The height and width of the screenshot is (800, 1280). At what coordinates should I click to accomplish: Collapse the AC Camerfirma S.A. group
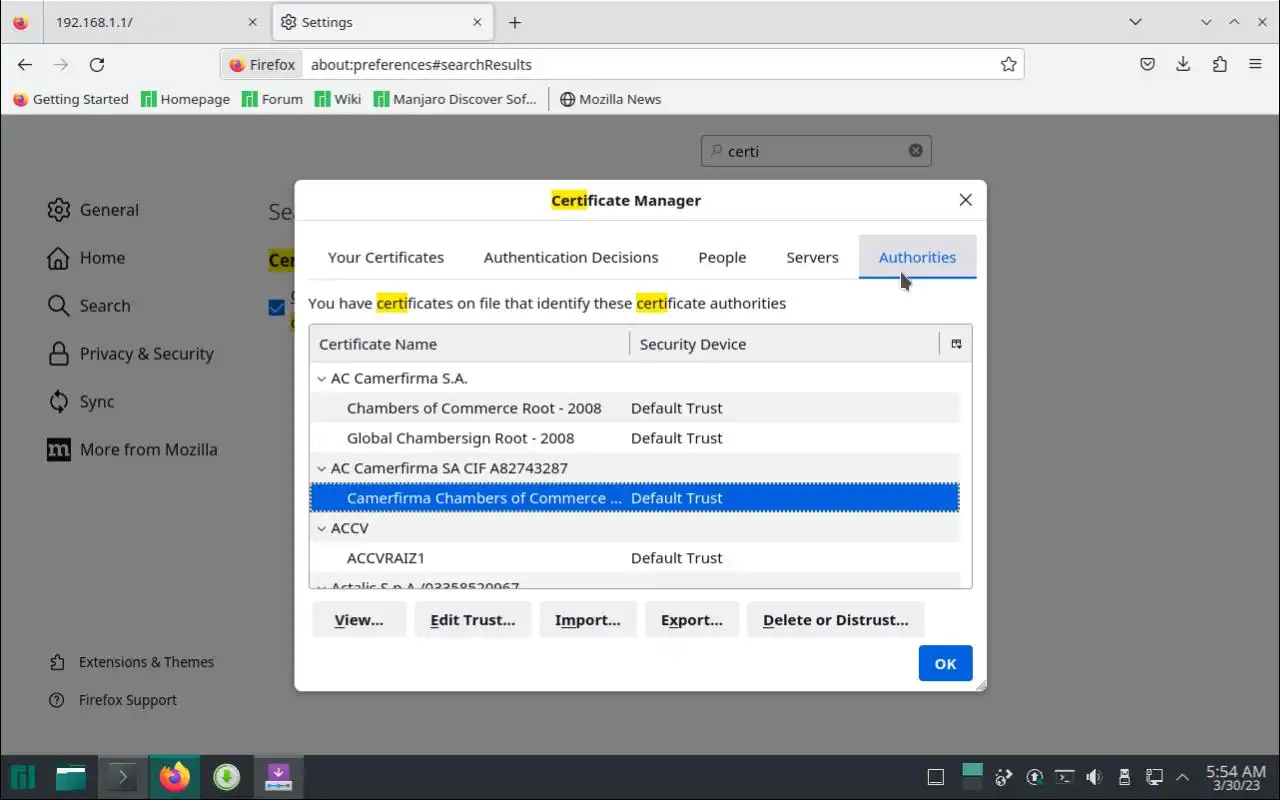[x=321, y=379]
